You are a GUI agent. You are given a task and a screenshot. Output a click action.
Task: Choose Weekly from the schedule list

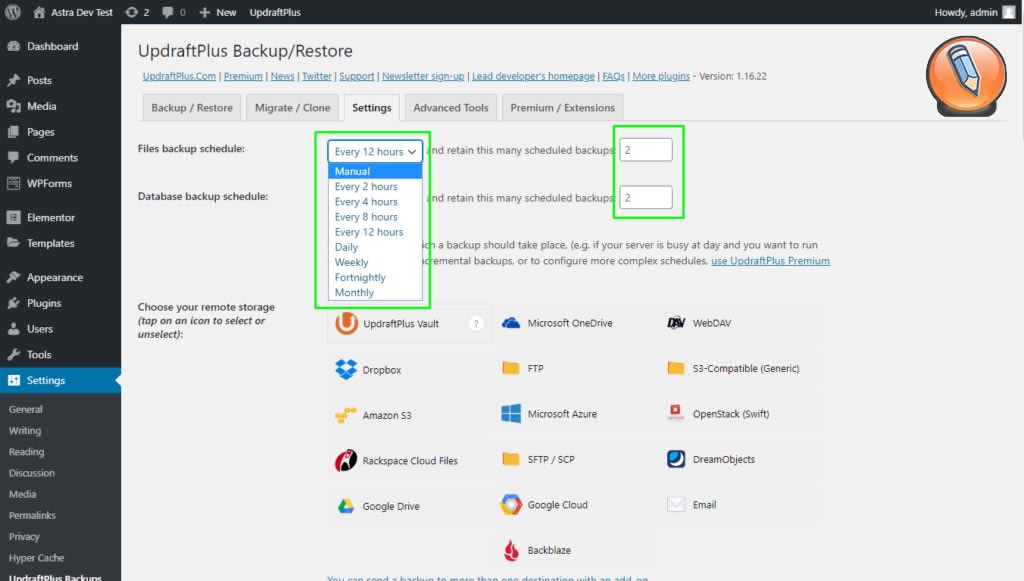(375, 262)
